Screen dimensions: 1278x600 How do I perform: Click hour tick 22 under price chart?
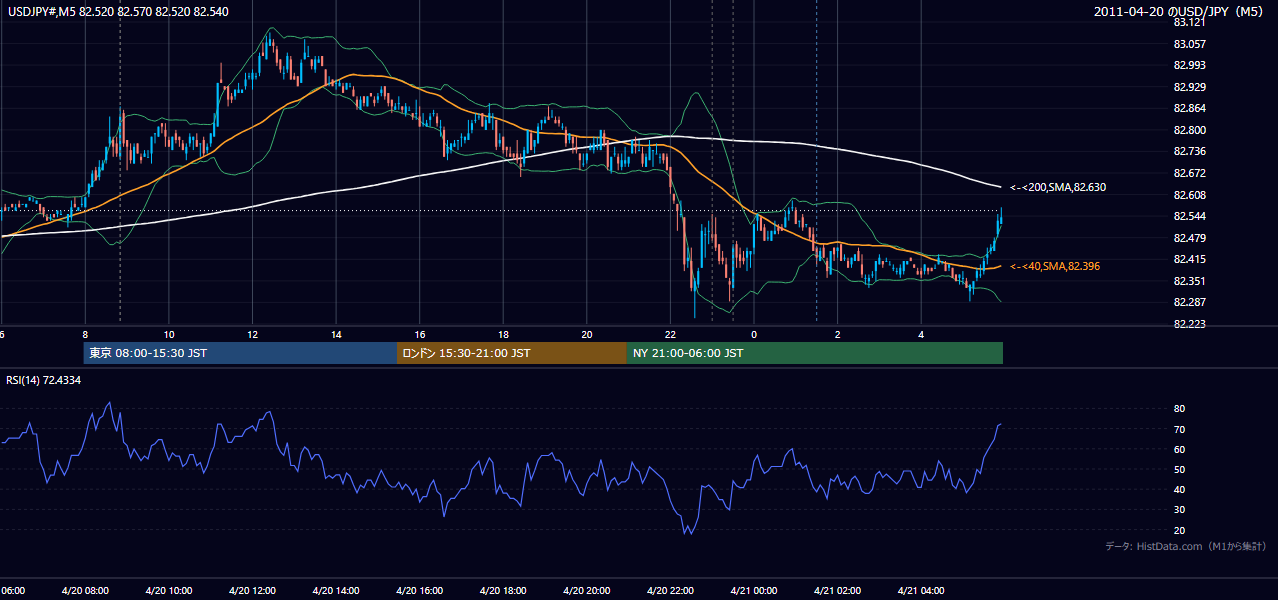pyautogui.click(x=670, y=334)
